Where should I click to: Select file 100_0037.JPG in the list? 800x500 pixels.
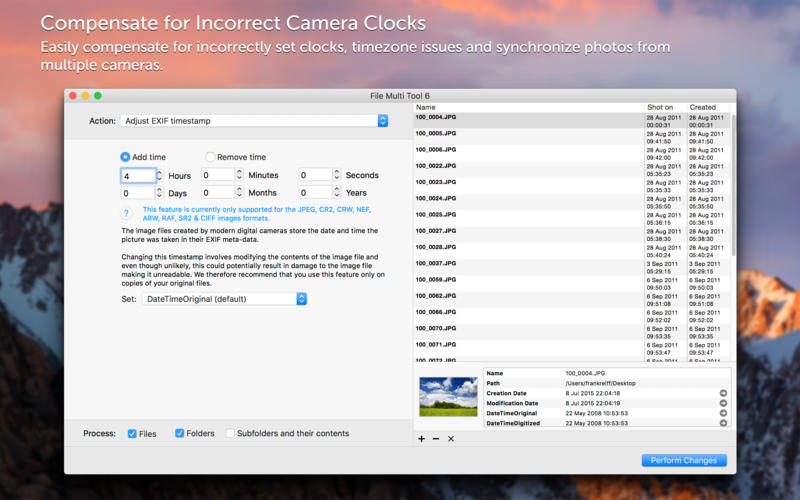(572, 267)
